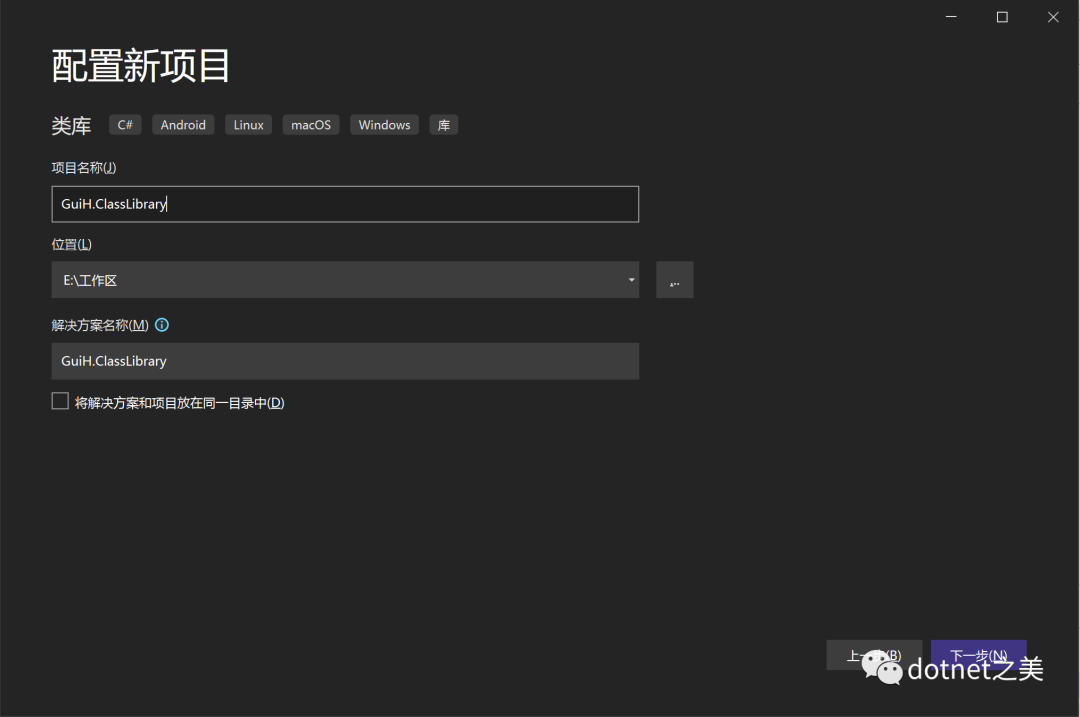1080x717 pixels.
Task: Check 将解决方案和项目放在同一目录中 checkbox
Action: point(61,402)
